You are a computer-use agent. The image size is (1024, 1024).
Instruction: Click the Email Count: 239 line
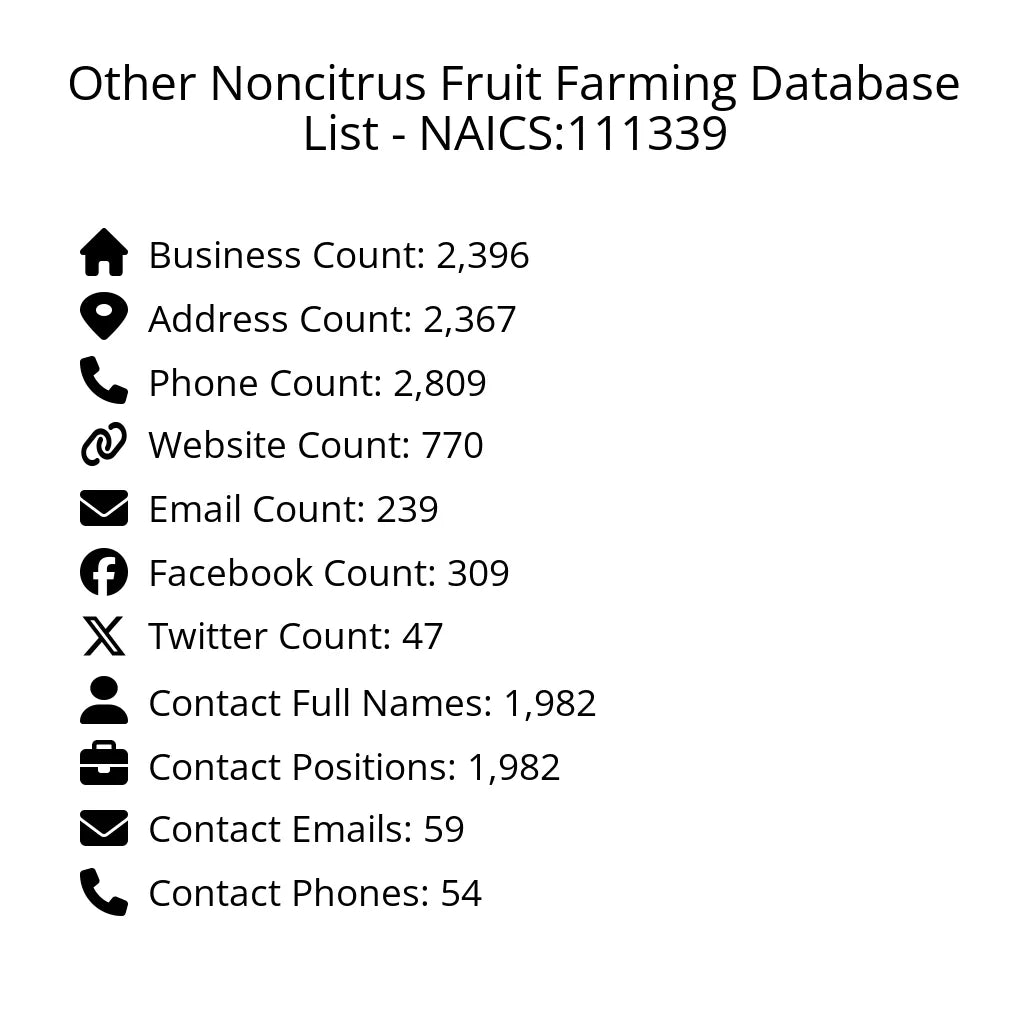[x=293, y=510]
